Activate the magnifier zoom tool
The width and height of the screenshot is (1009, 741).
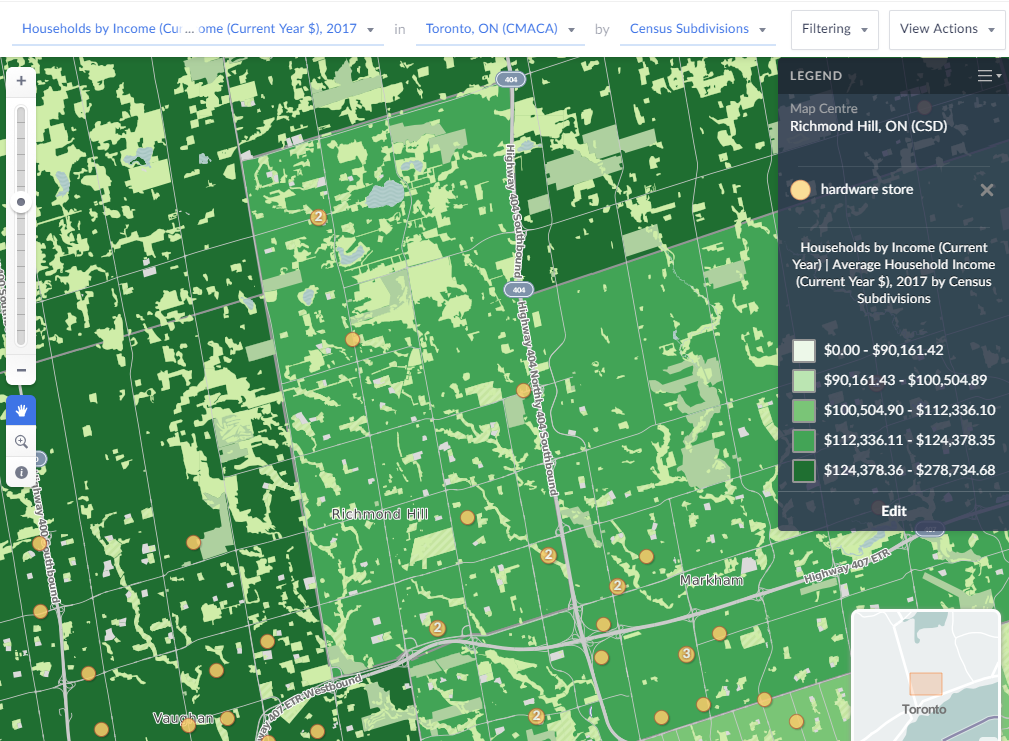(21, 441)
